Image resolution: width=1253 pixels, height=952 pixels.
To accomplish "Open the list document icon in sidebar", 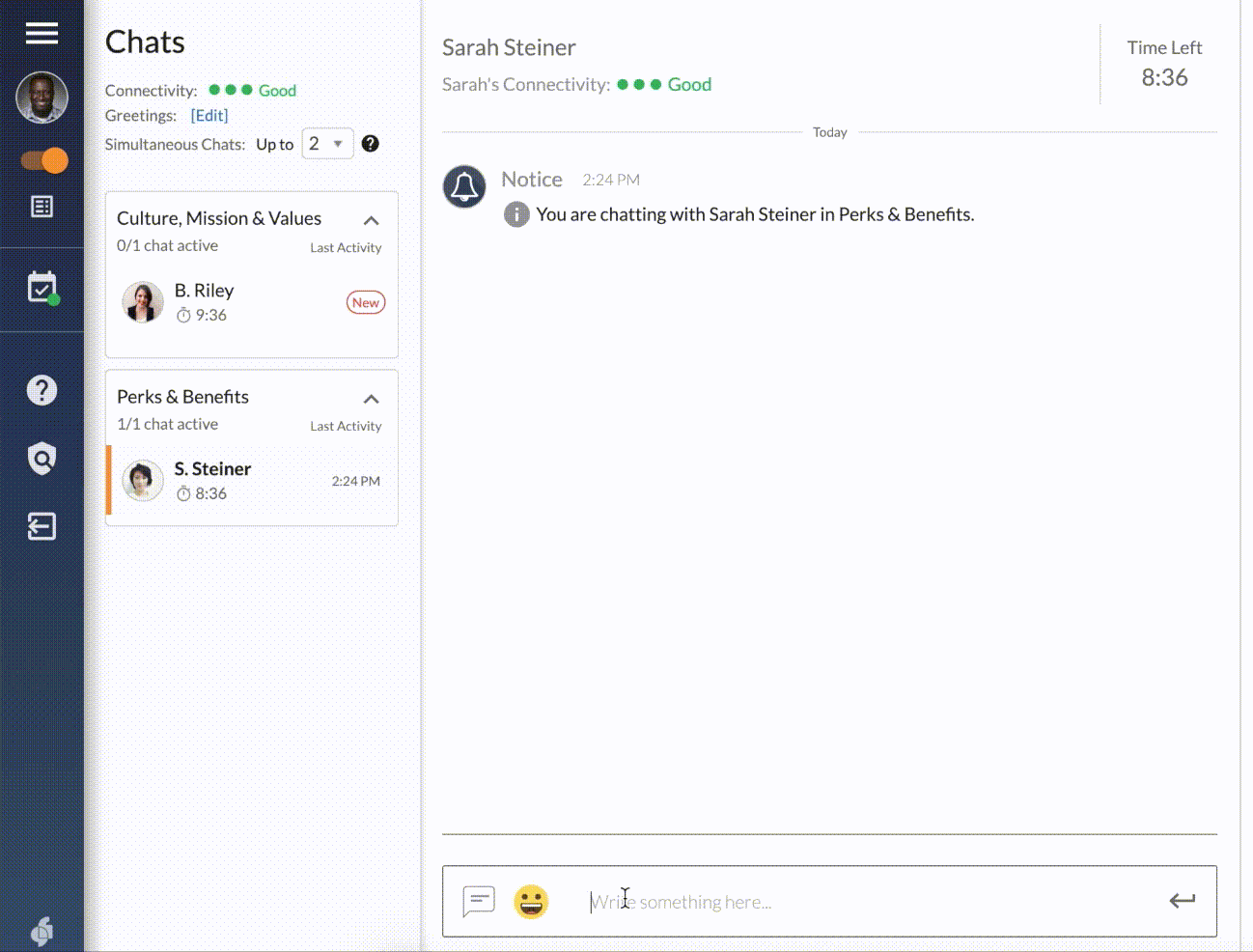I will (42, 207).
